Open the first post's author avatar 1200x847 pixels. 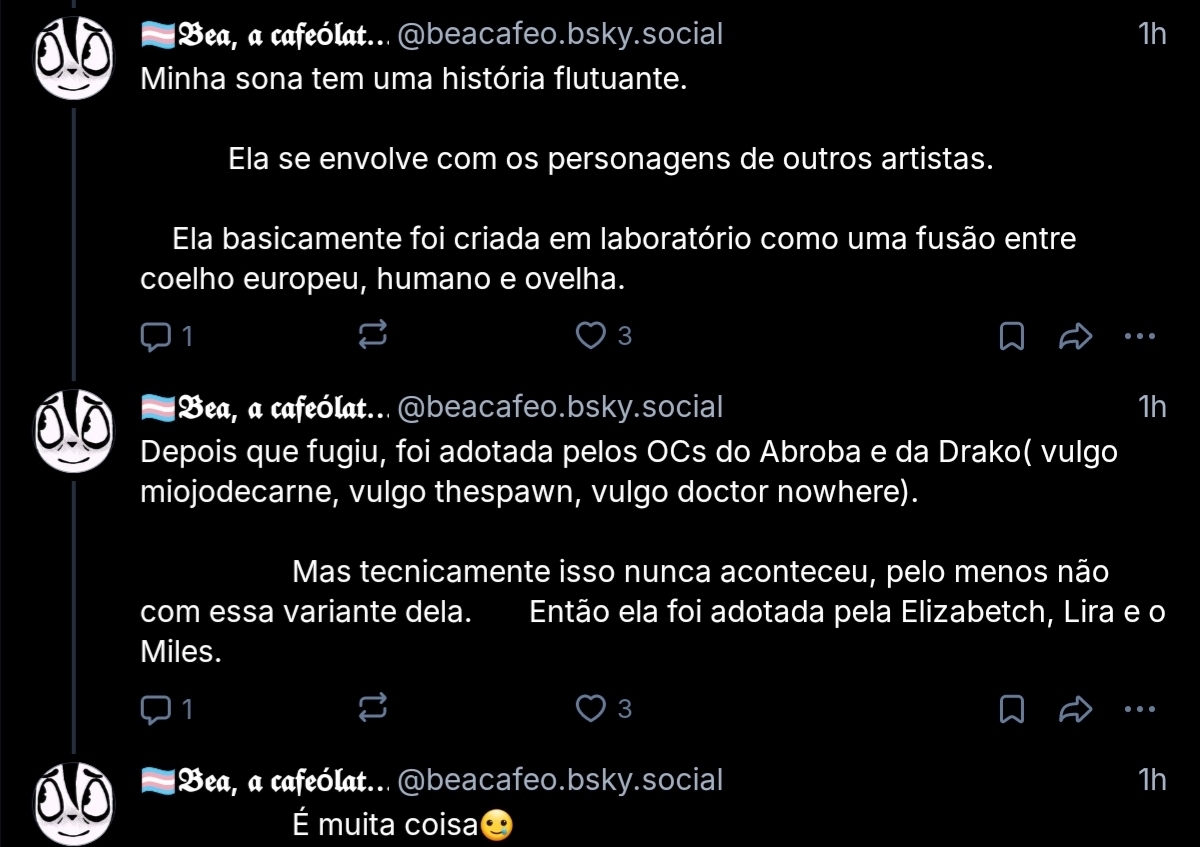[72, 60]
